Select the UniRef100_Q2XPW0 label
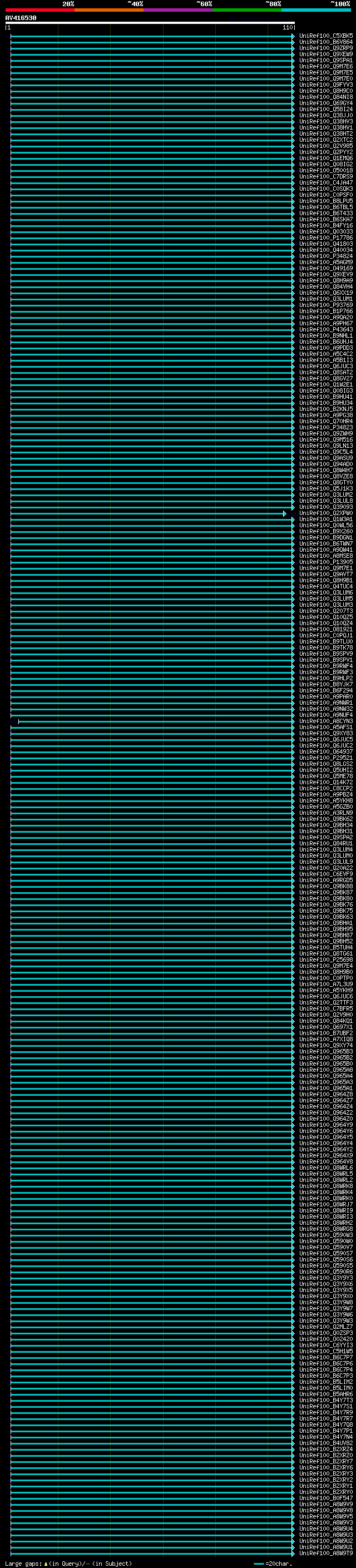This screenshot has width=356, height=1568. coord(326,513)
